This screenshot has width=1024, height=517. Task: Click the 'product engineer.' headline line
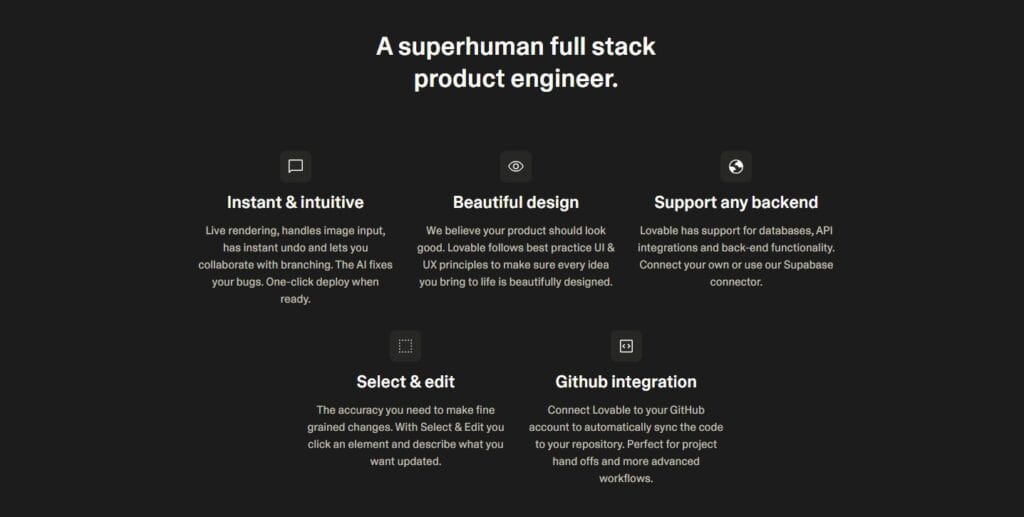coord(516,79)
